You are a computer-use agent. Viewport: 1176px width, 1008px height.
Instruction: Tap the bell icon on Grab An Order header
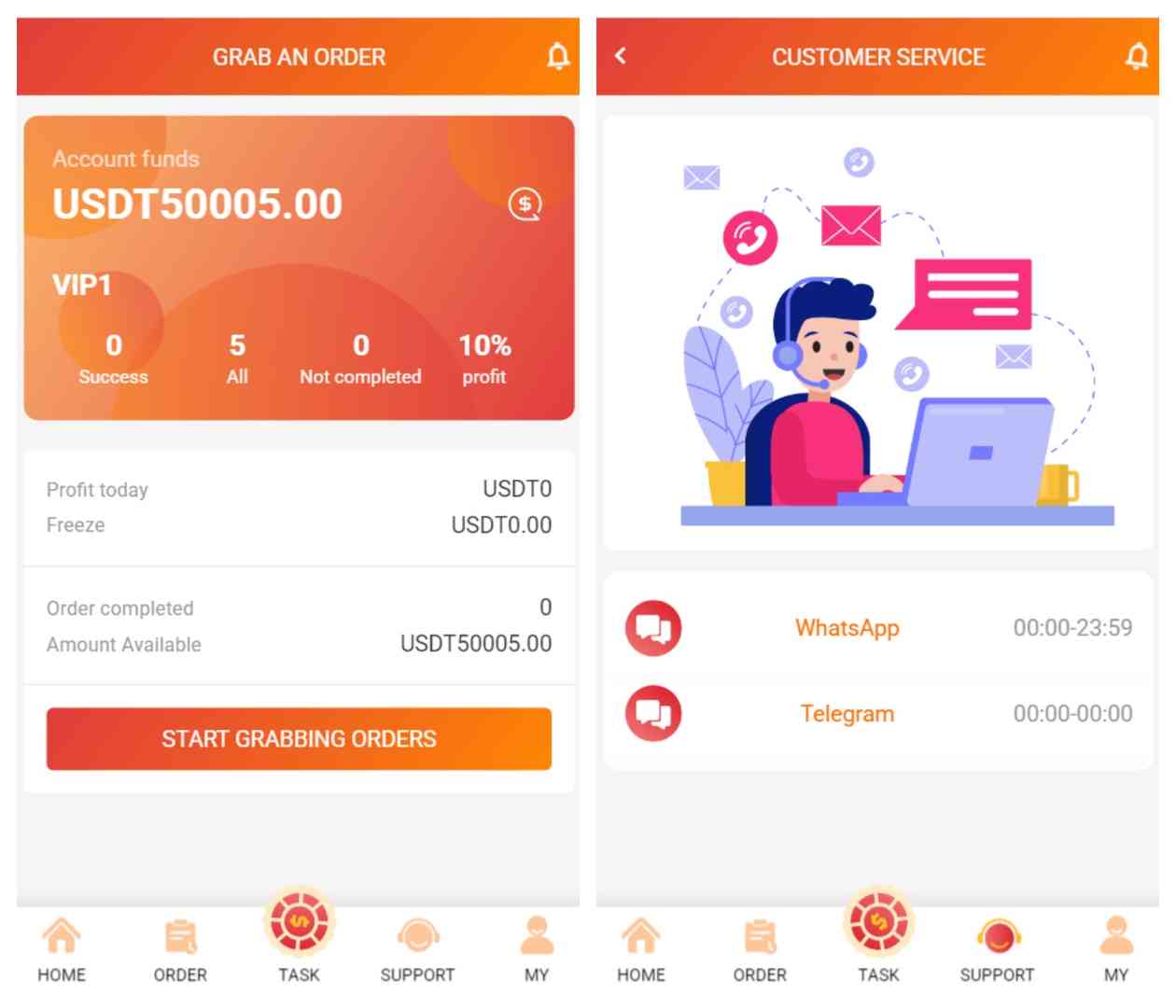point(557,56)
